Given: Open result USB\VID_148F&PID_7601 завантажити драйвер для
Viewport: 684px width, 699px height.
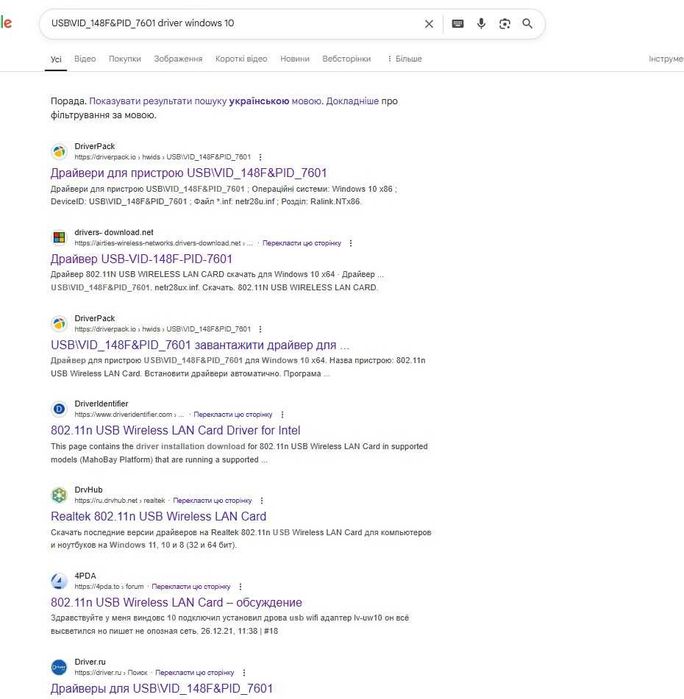Looking at the screenshot, I should [x=200, y=345].
